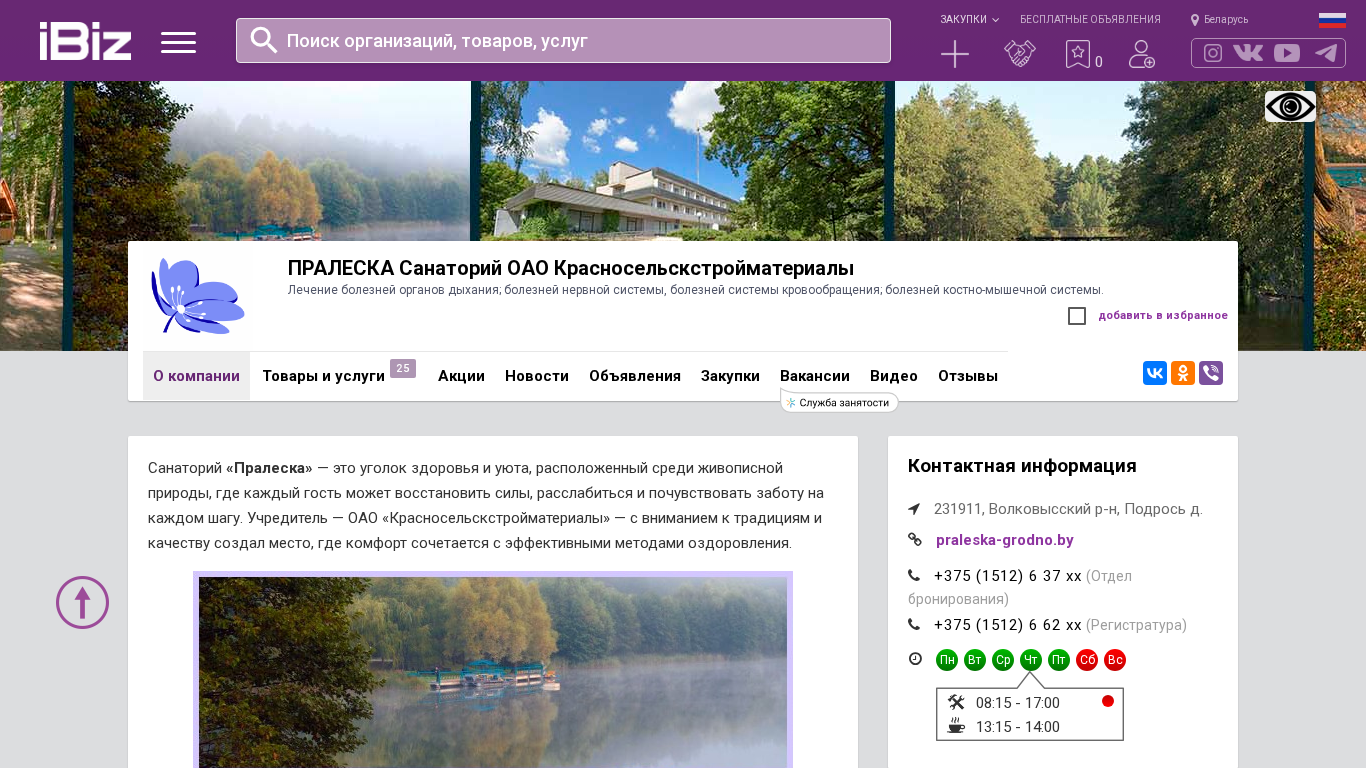Screen dimensions: 1366x768
Task: Open the iBiz YouTube channel
Action: tap(1287, 53)
